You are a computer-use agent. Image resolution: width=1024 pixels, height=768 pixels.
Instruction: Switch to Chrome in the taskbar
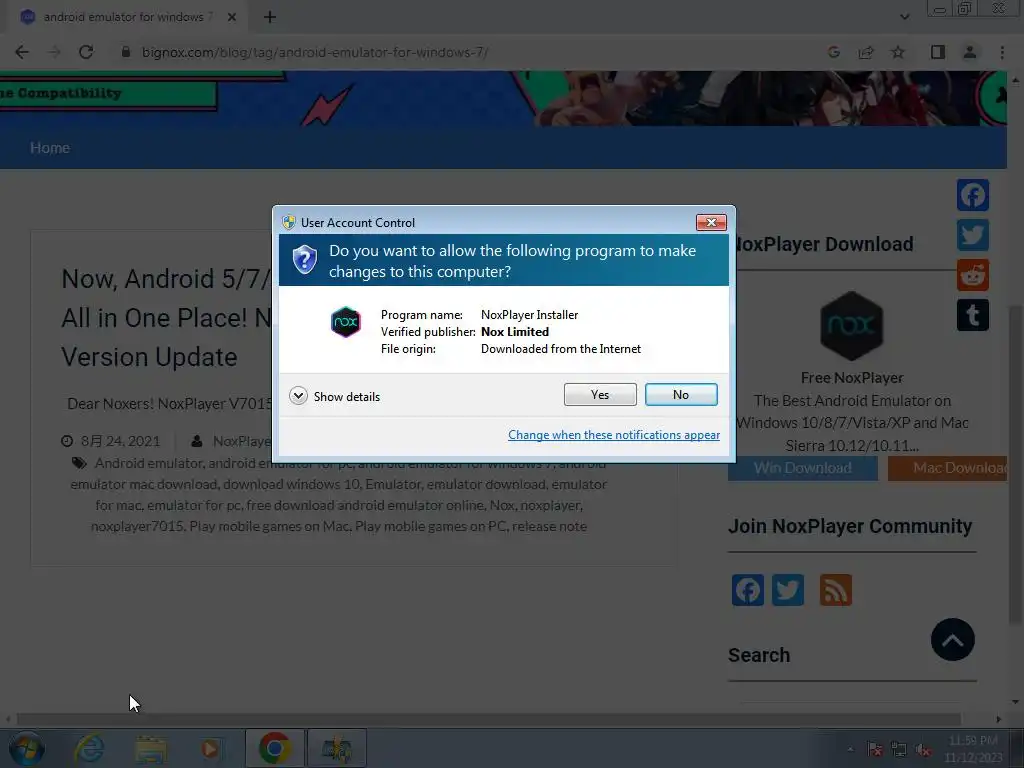tap(274, 748)
